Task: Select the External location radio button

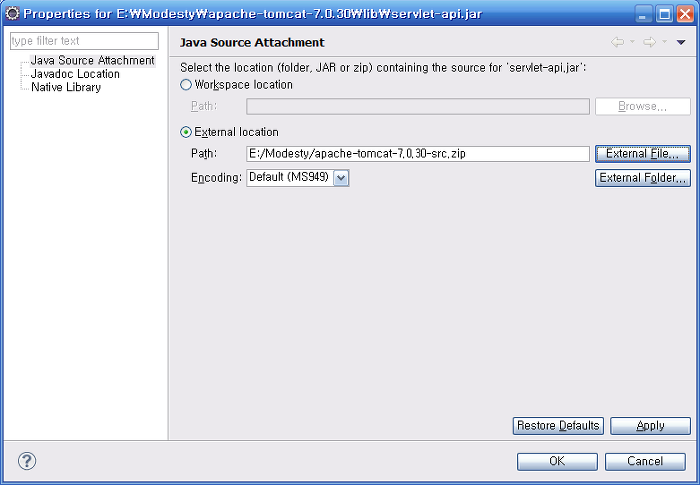Action: coord(186,132)
